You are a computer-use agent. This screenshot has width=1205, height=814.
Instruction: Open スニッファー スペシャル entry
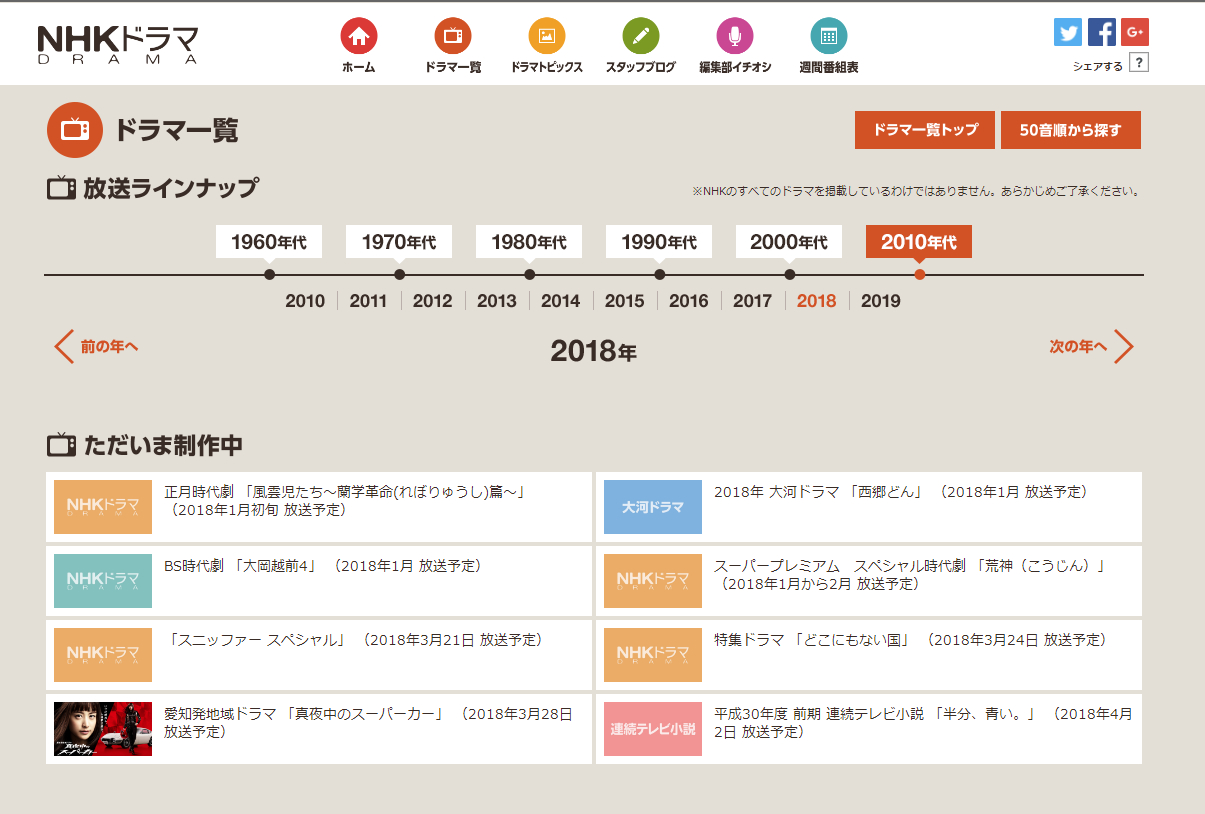[x=319, y=655]
